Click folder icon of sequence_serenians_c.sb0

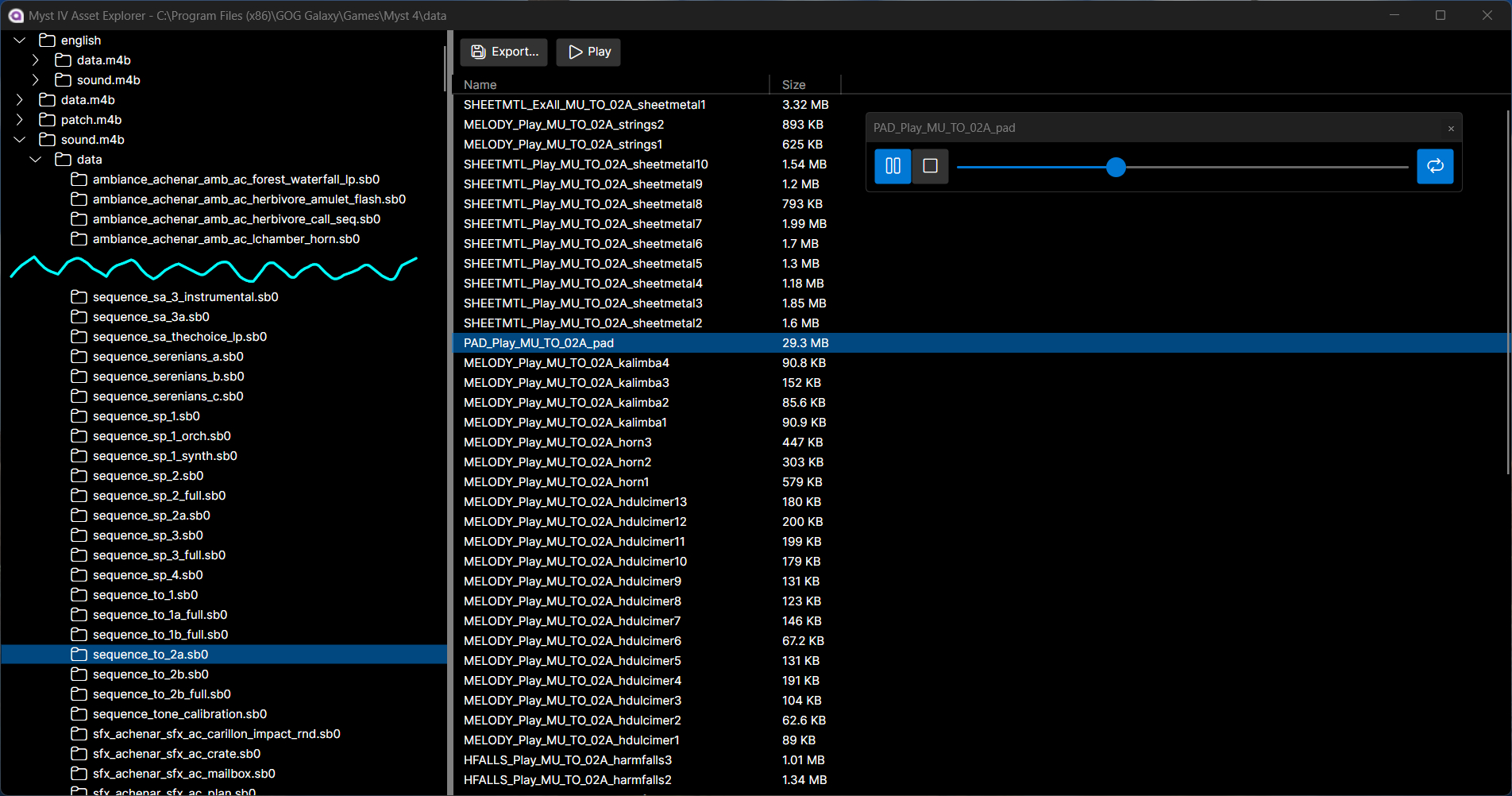tap(79, 396)
